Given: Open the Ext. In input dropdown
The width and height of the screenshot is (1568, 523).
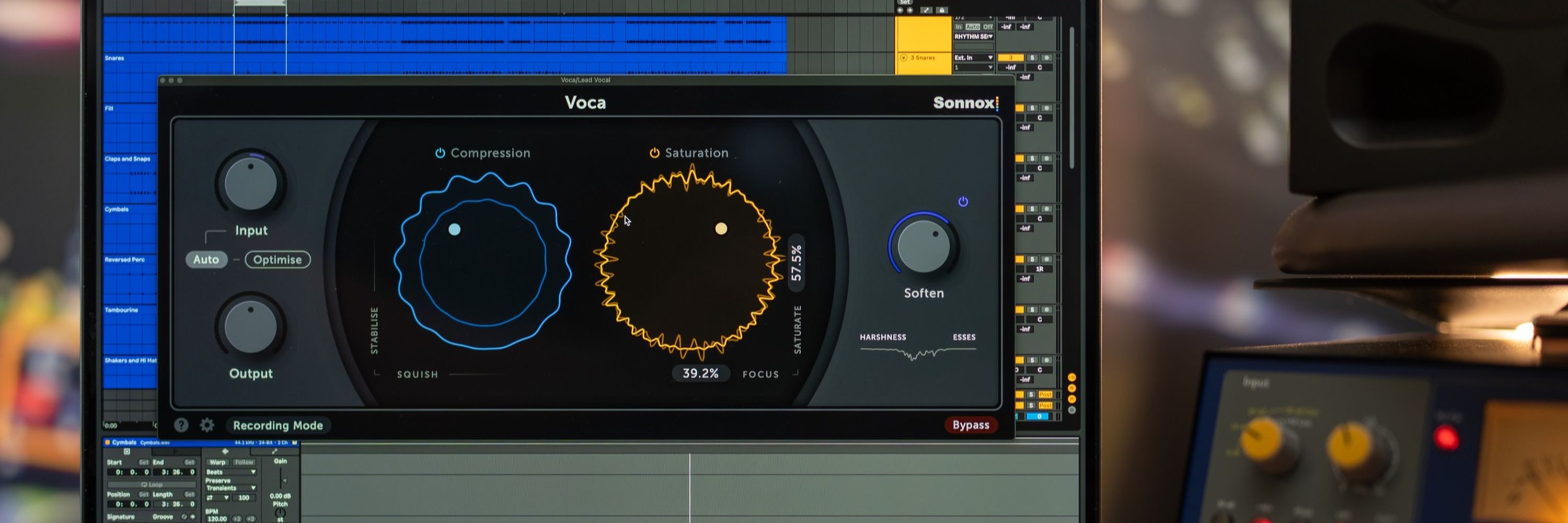Looking at the screenshot, I should pos(974,58).
